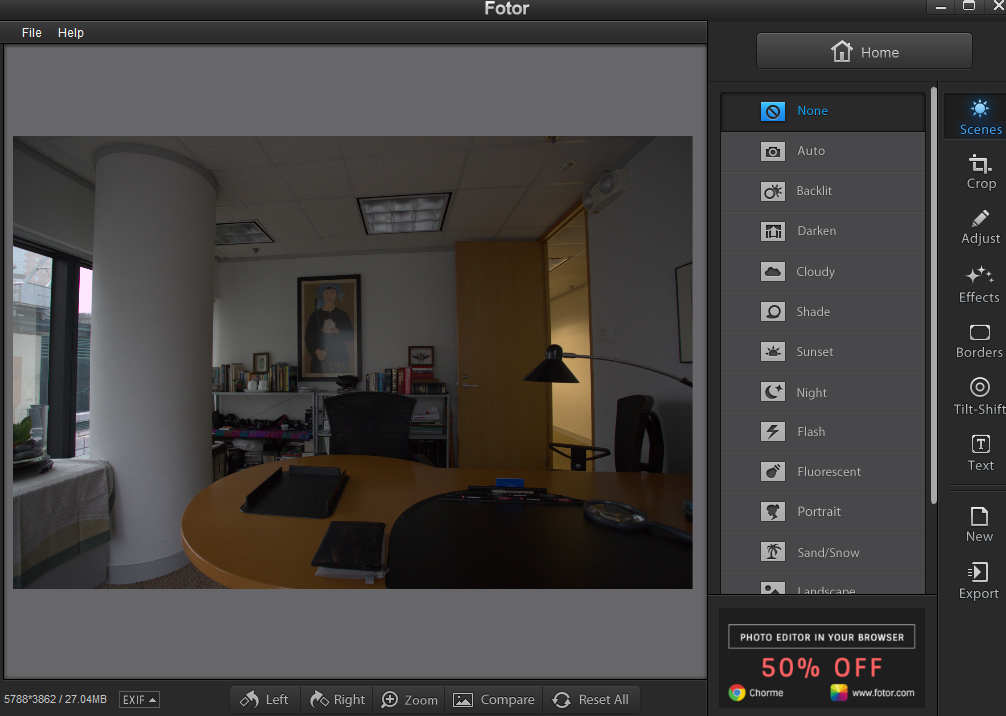The height and width of the screenshot is (716, 1006).
Task: Apply the Fluorescent scene icon
Action: coord(772,472)
